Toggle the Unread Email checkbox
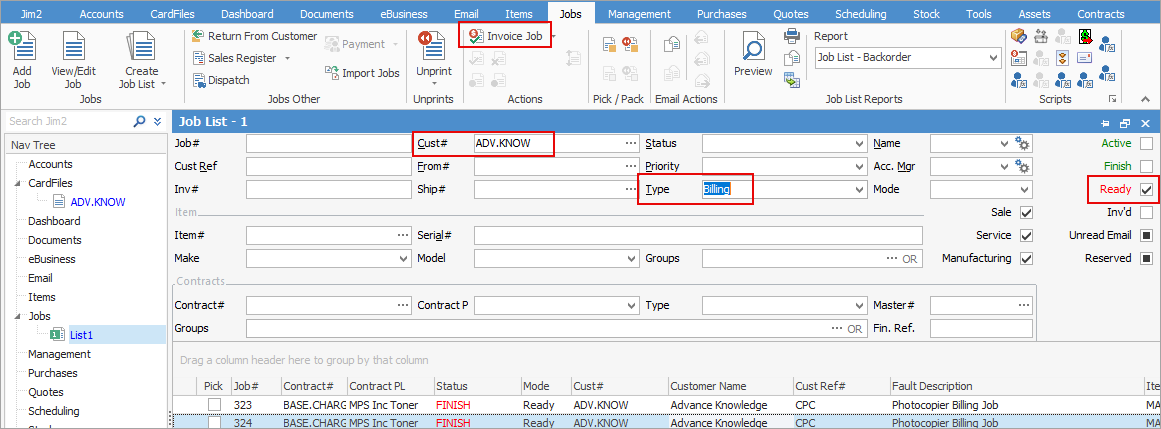The image size is (1161, 429). point(1146,236)
